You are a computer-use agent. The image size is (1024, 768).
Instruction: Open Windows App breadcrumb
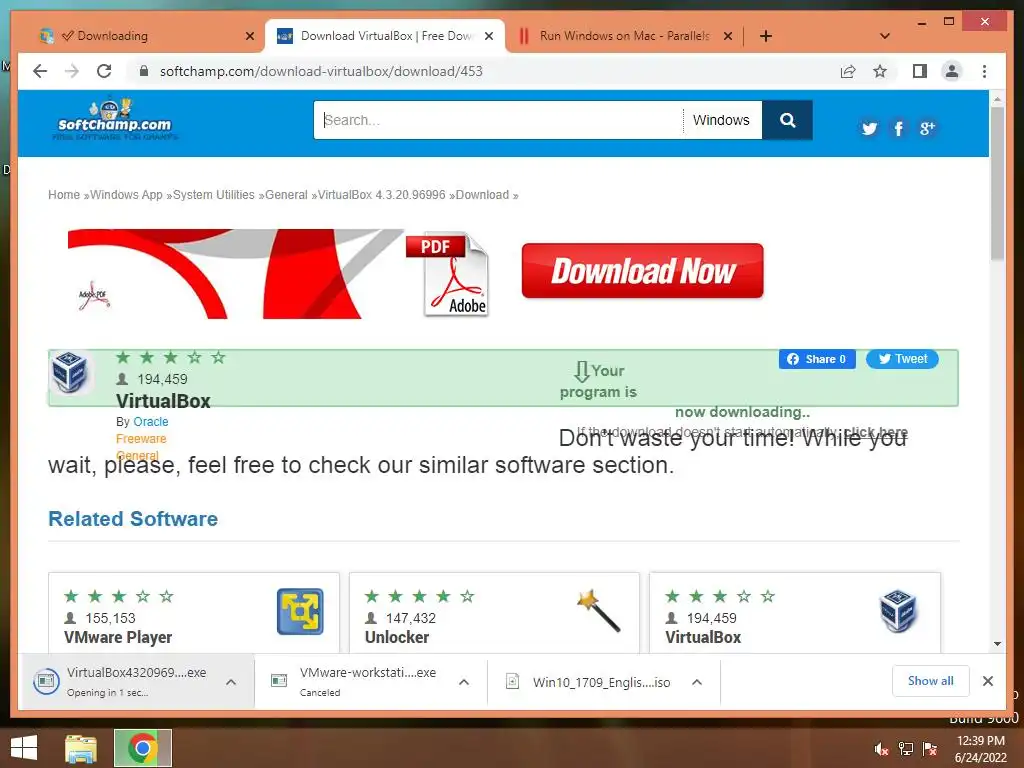(x=126, y=195)
